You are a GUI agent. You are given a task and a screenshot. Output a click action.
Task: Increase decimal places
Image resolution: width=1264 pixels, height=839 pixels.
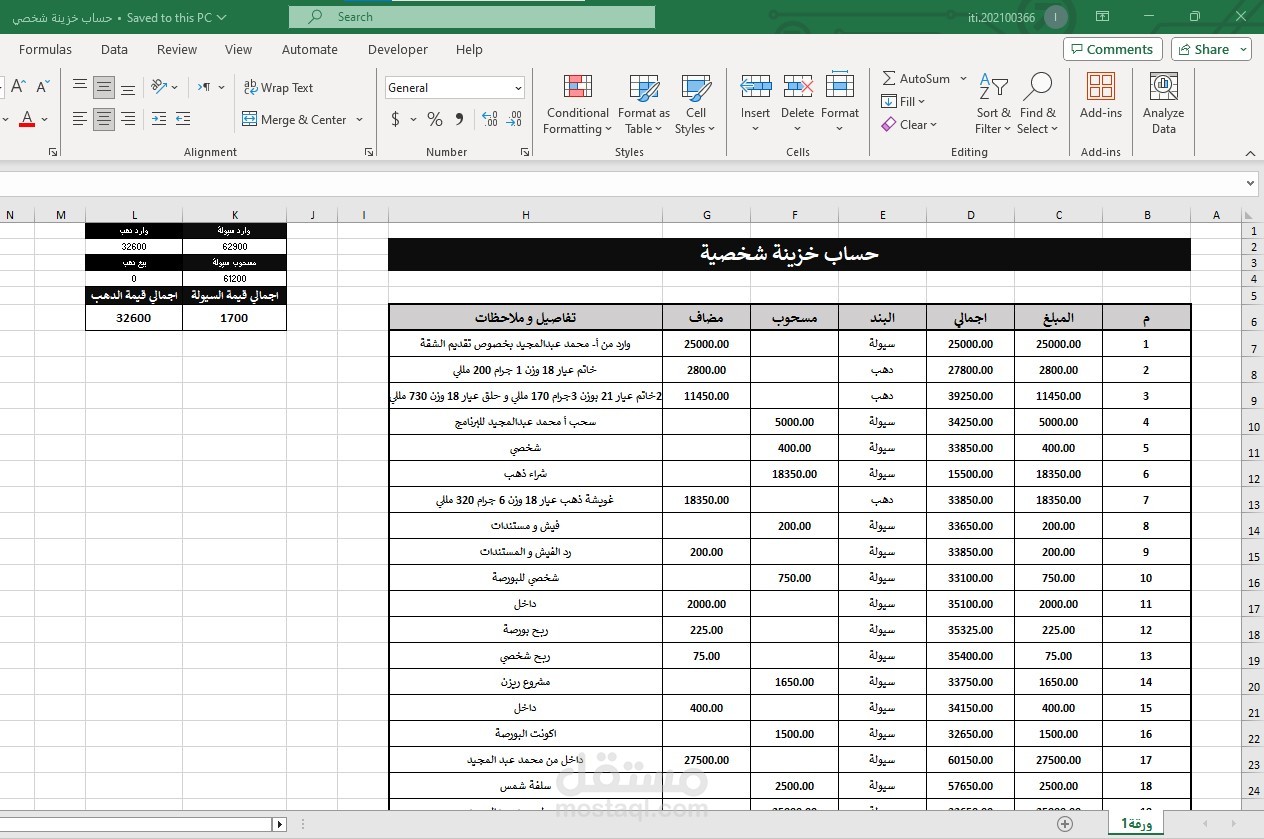click(490, 119)
